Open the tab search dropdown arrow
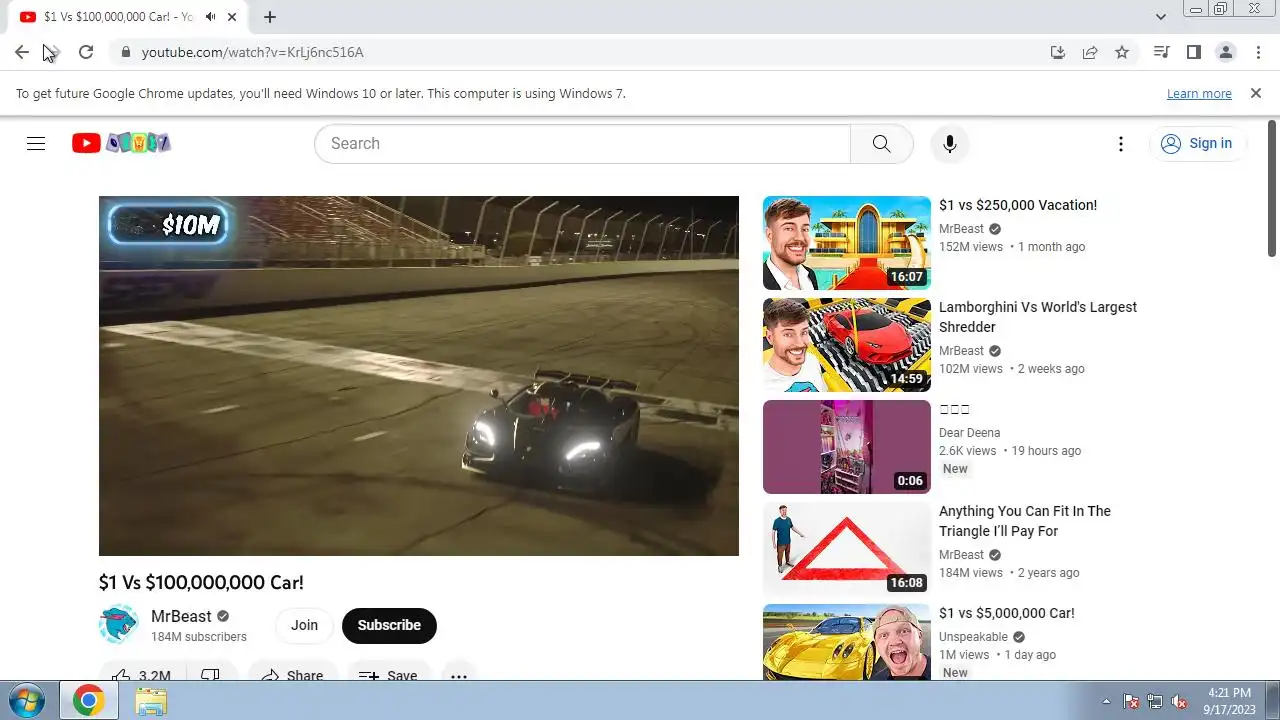1280x720 pixels. (x=1161, y=17)
